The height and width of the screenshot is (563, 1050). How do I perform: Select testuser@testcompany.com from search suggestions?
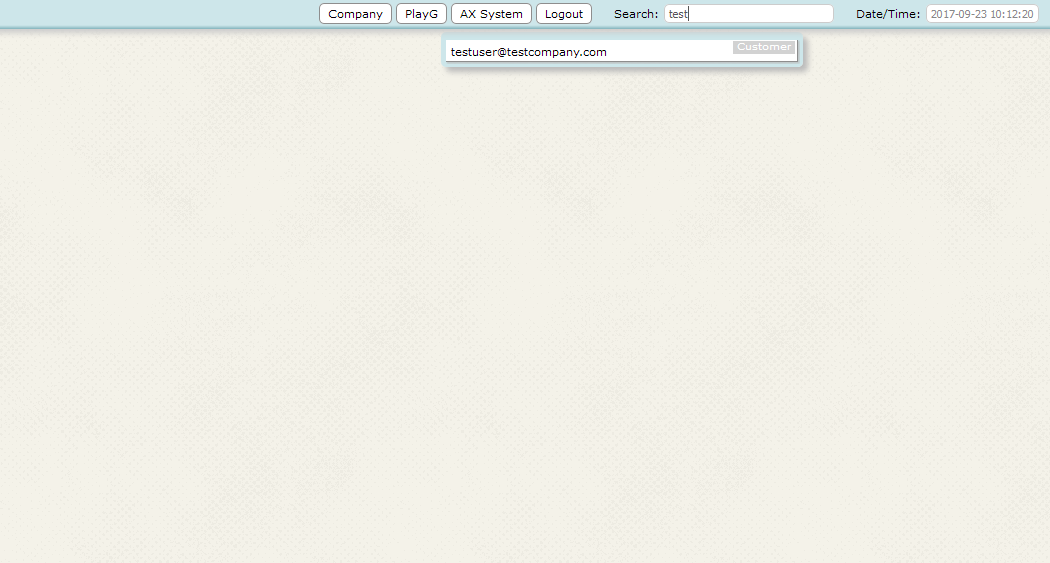point(528,52)
